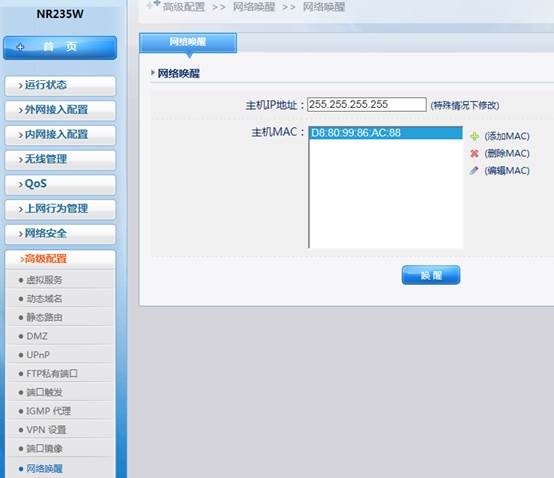Select the 网络唤醒 tab
This screenshot has width=554, height=478.
pyautogui.click(x=188, y=42)
